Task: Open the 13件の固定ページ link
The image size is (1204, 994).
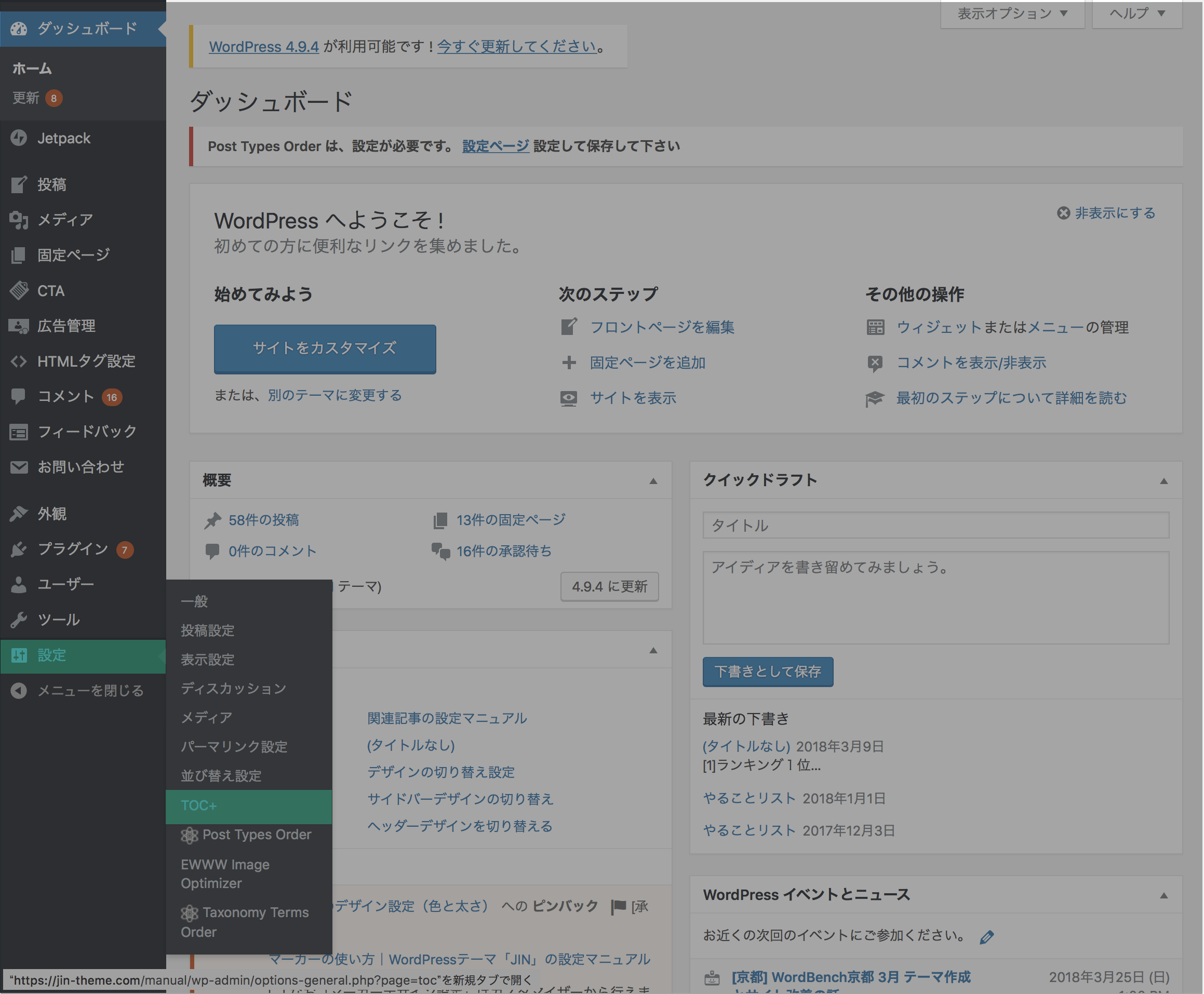Action: click(511, 520)
